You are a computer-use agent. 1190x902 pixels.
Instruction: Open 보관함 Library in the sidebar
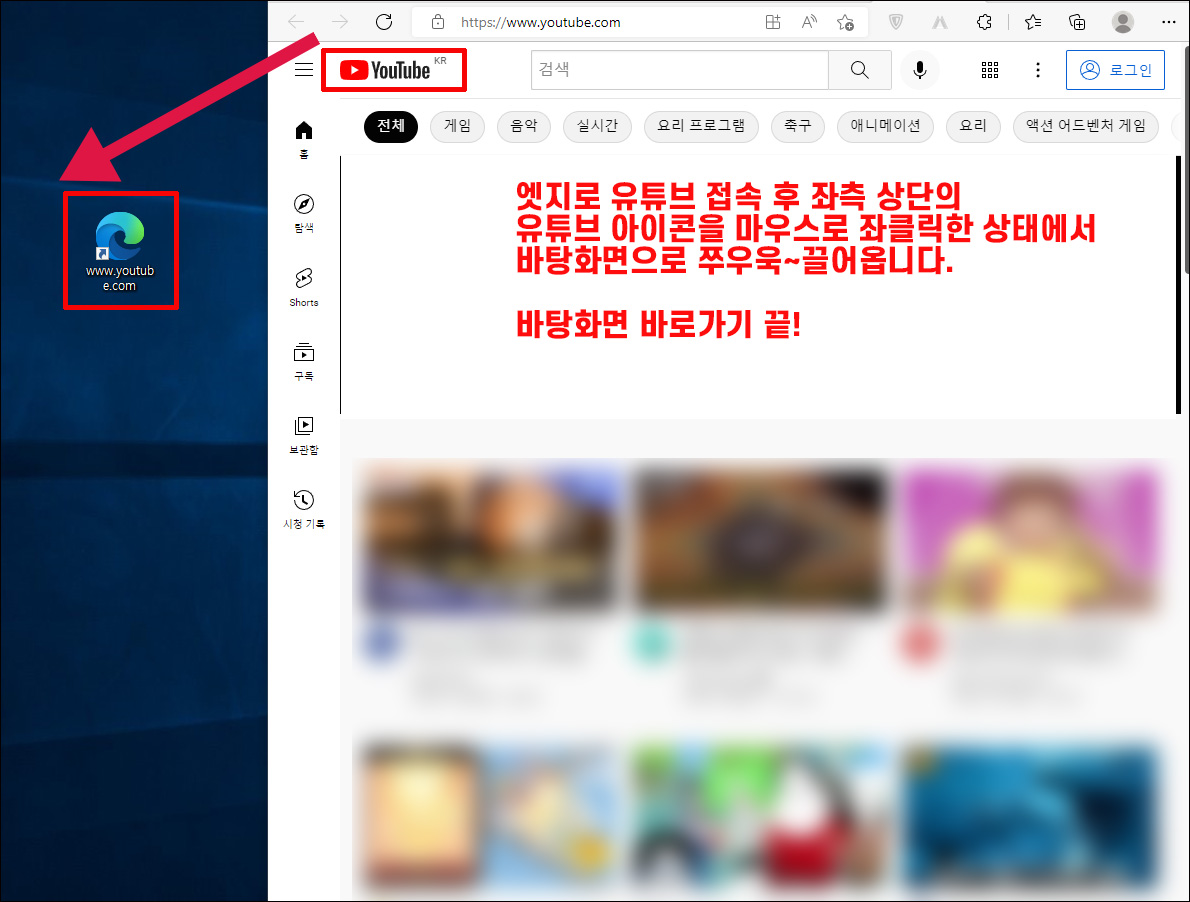click(x=304, y=435)
